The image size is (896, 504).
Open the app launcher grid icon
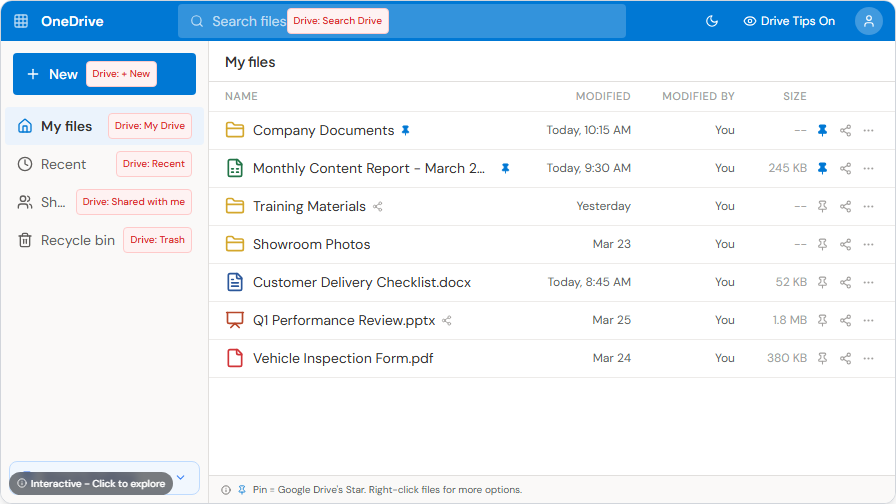click(21, 21)
